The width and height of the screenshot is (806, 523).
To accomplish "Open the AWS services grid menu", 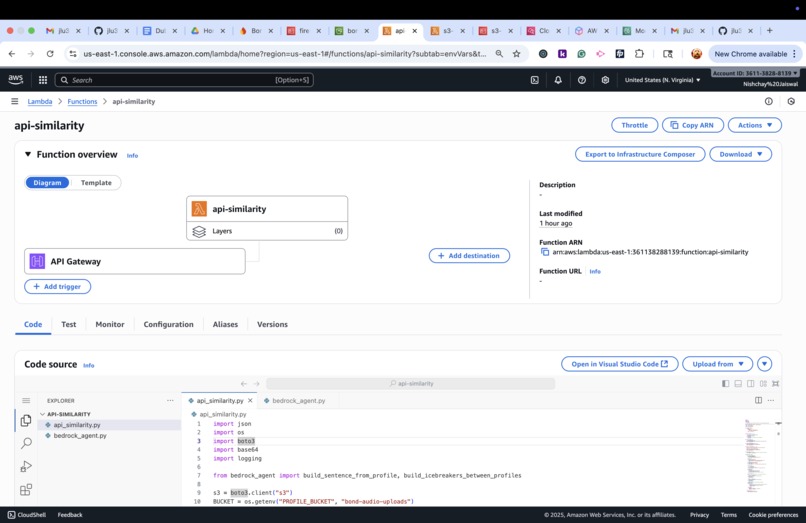I will [x=43, y=80].
